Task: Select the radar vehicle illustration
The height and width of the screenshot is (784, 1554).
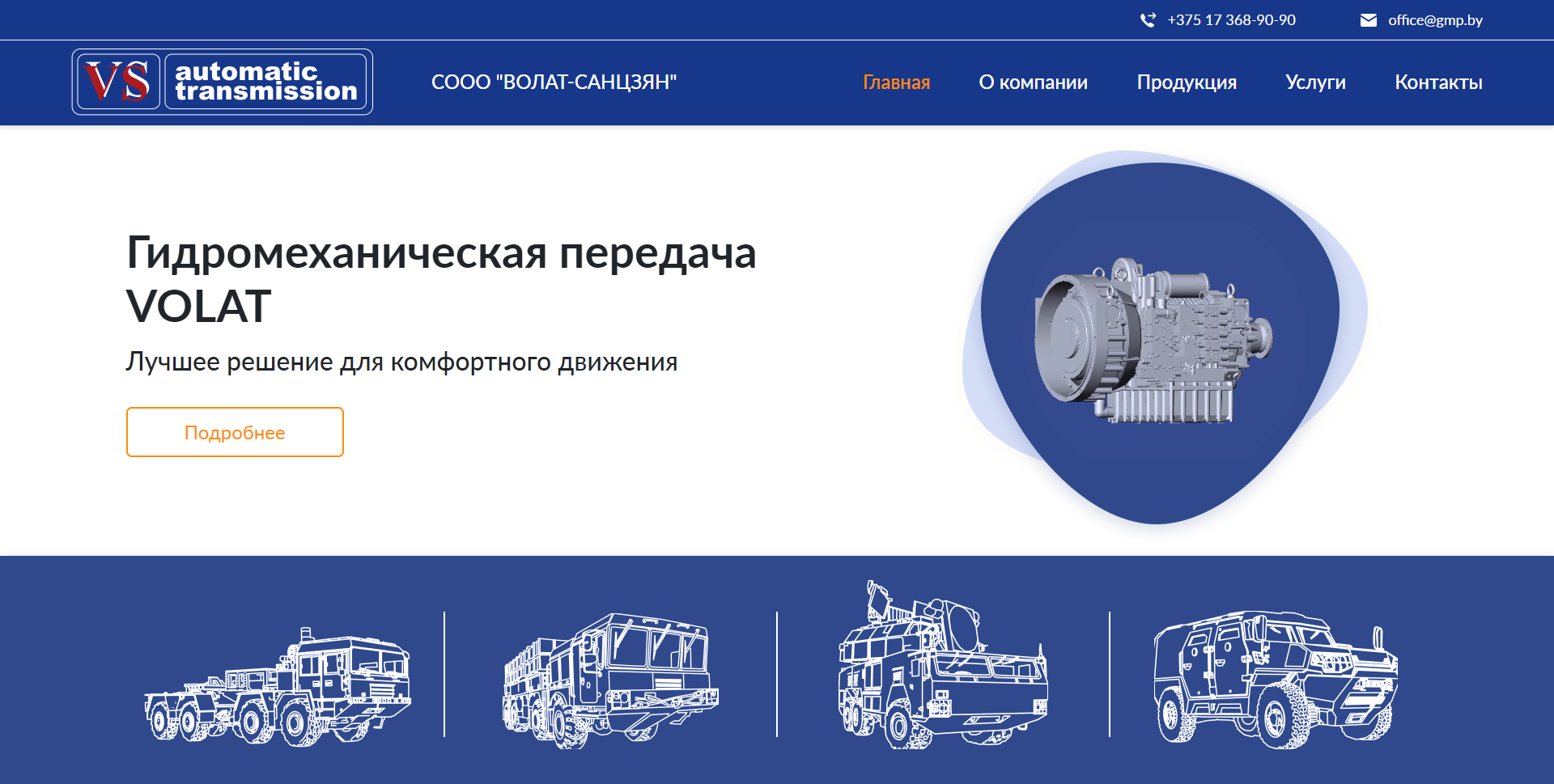Action: coord(943,665)
